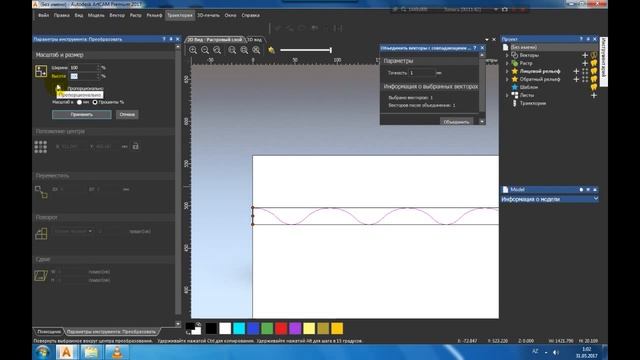640x360 pixels.
Task: Click the dotted grid icon on Обратный рельеф row
Action: pos(585,79)
